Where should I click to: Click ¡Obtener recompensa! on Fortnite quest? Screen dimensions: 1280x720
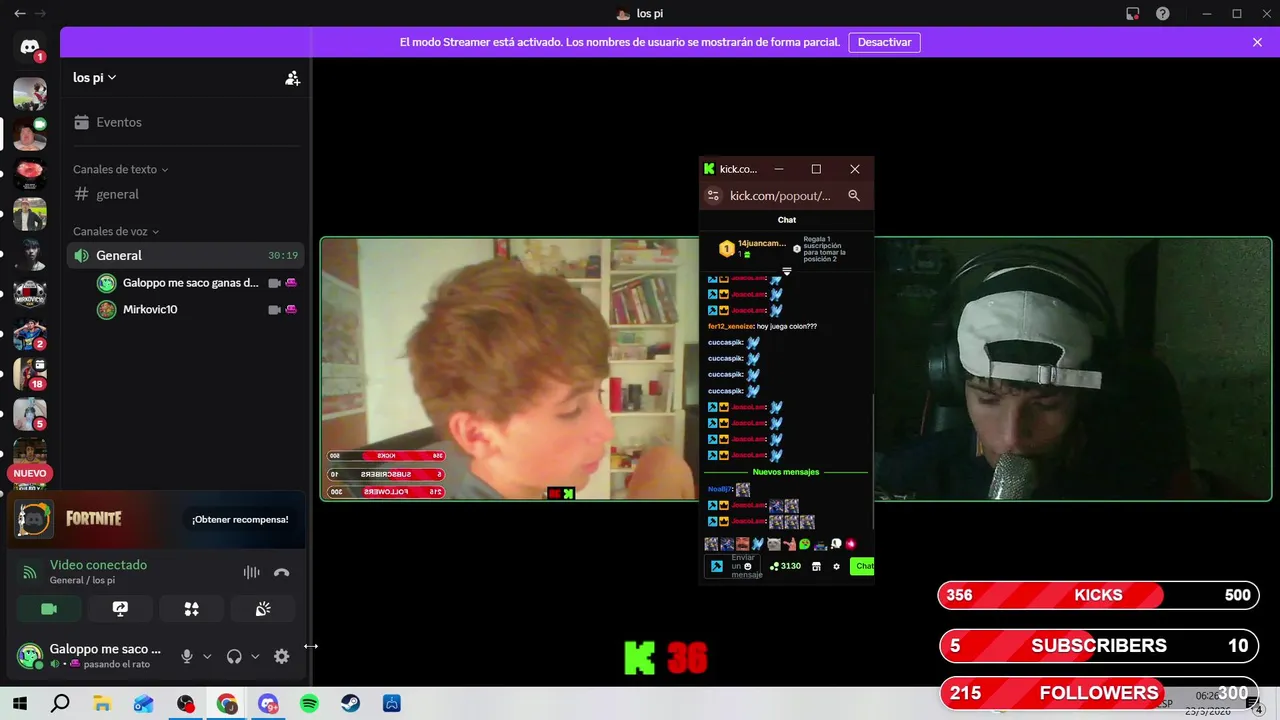(x=240, y=519)
